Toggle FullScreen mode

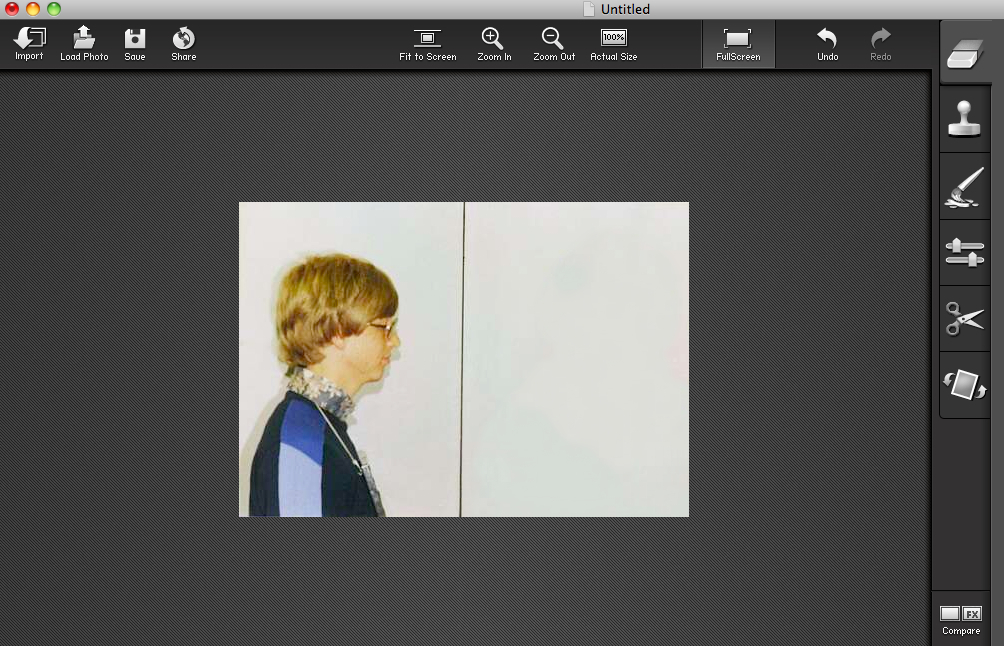(738, 44)
